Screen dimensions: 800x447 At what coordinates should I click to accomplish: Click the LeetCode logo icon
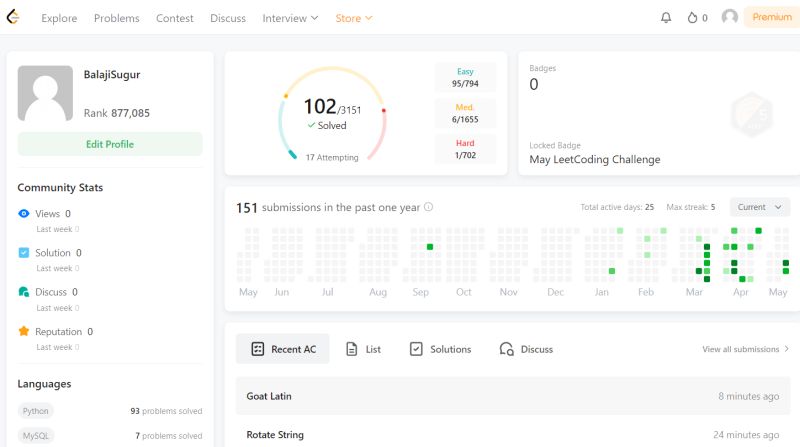click(13, 17)
